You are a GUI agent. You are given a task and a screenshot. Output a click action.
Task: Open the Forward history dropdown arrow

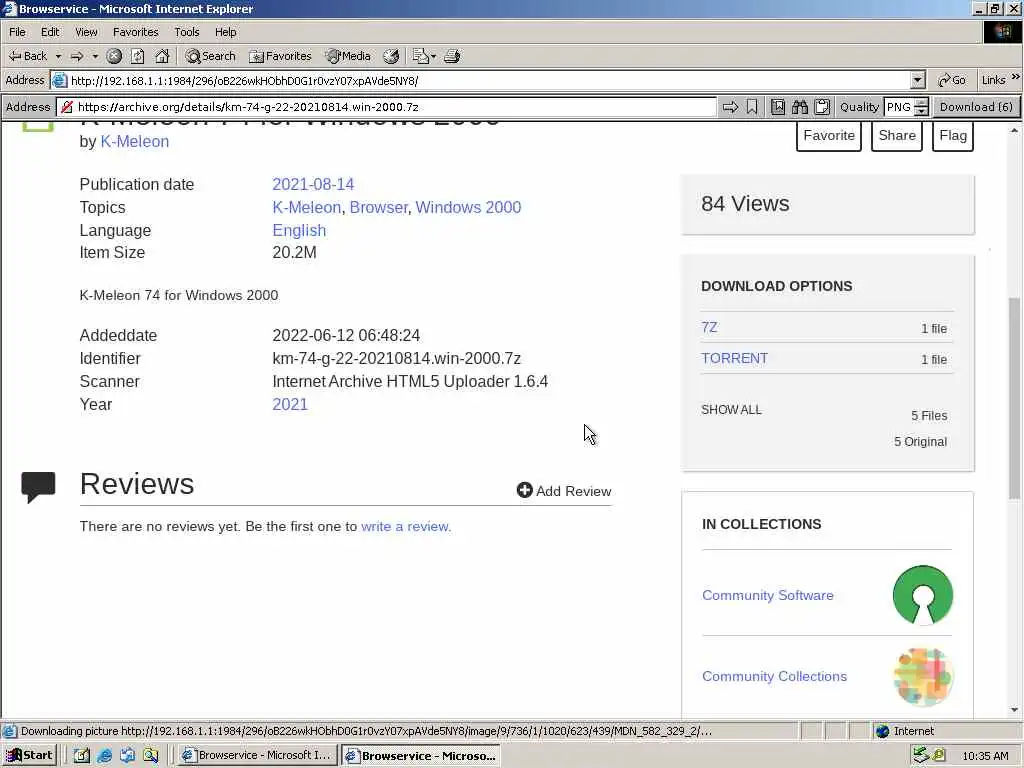[x=95, y=56]
